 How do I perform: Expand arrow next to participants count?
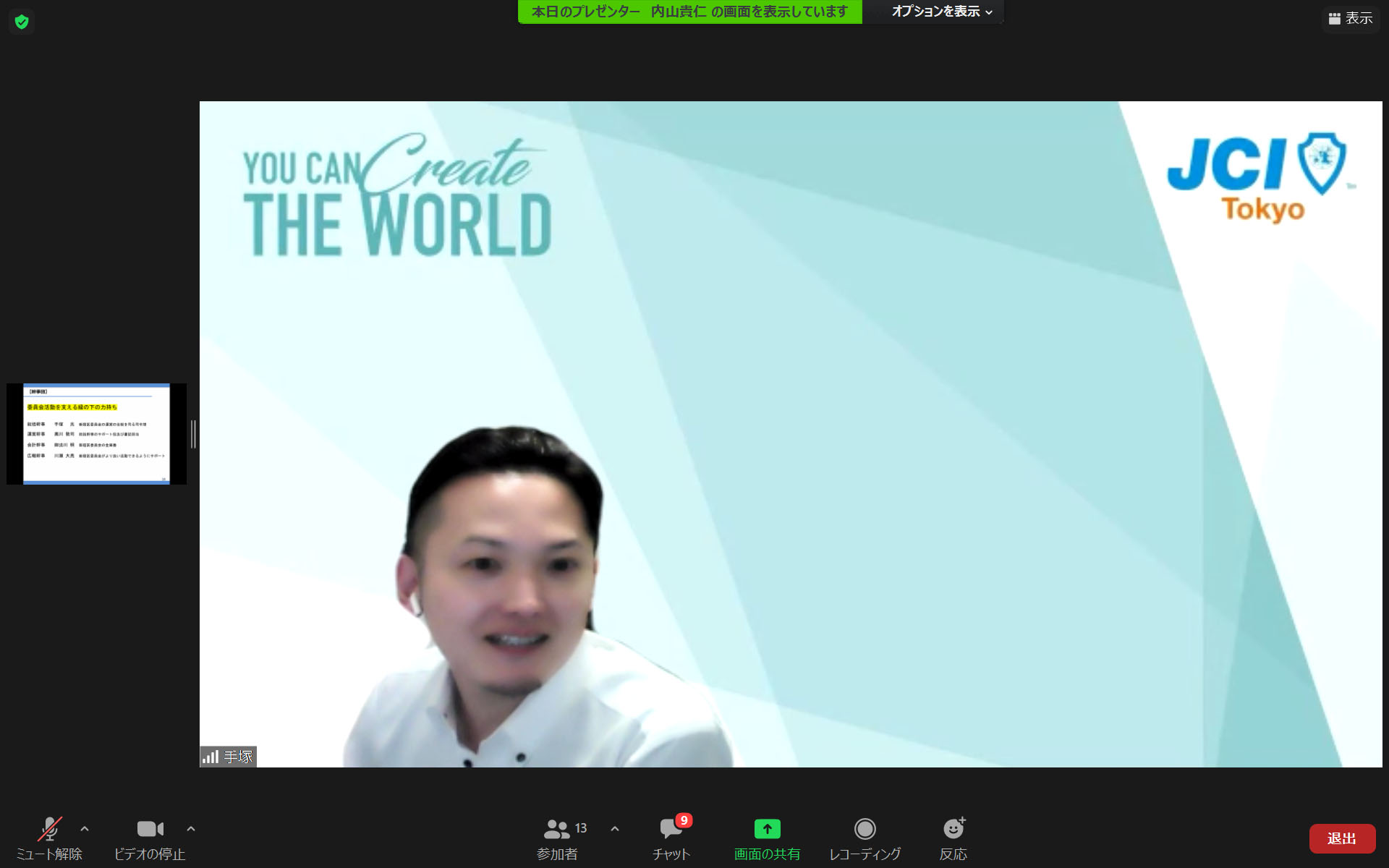pyautogui.click(x=615, y=829)
